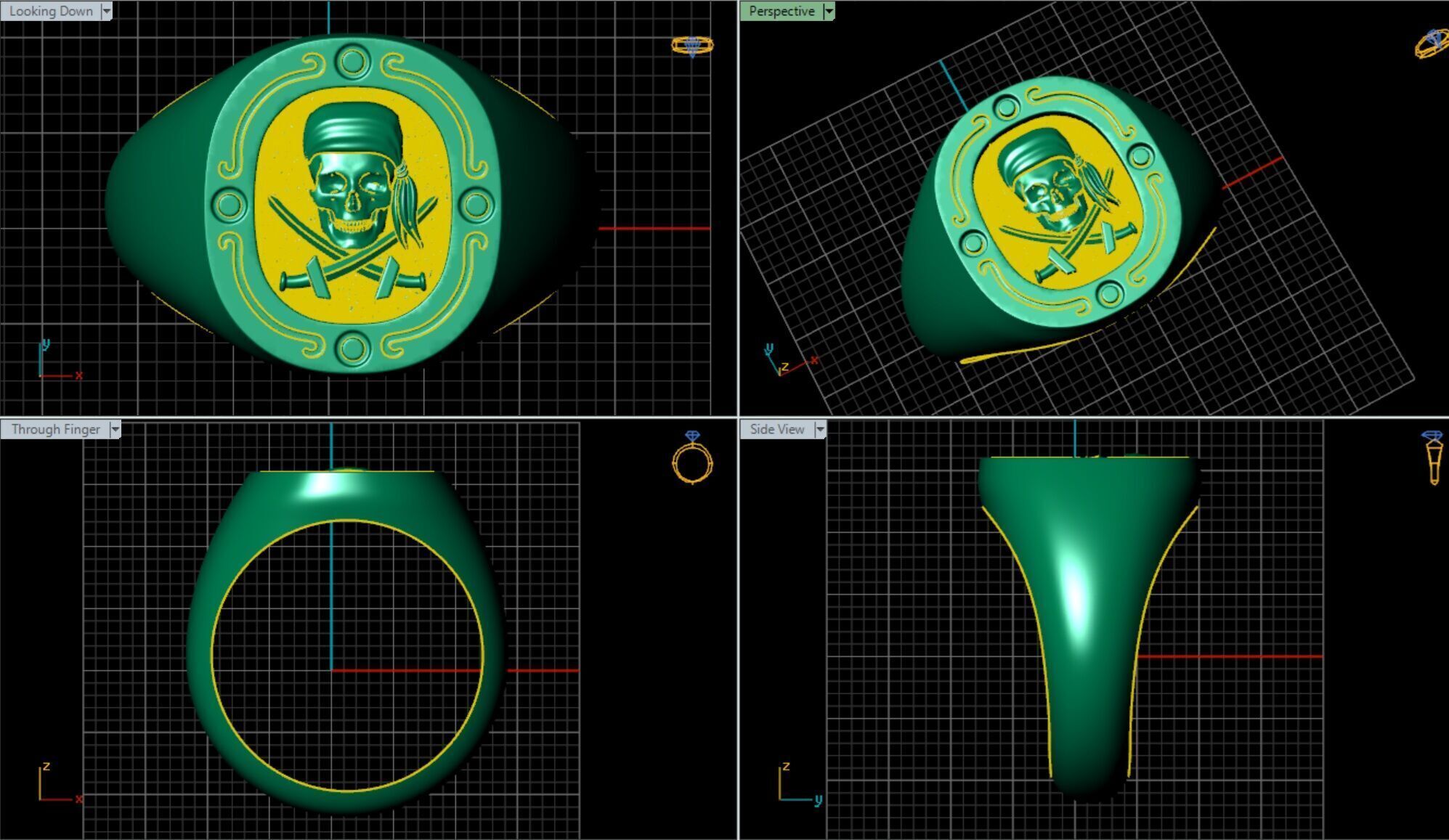Expand the Through Finger viewport dropdown arrow
Viewport: 1449px width, 840px height.
coord(115,429)
